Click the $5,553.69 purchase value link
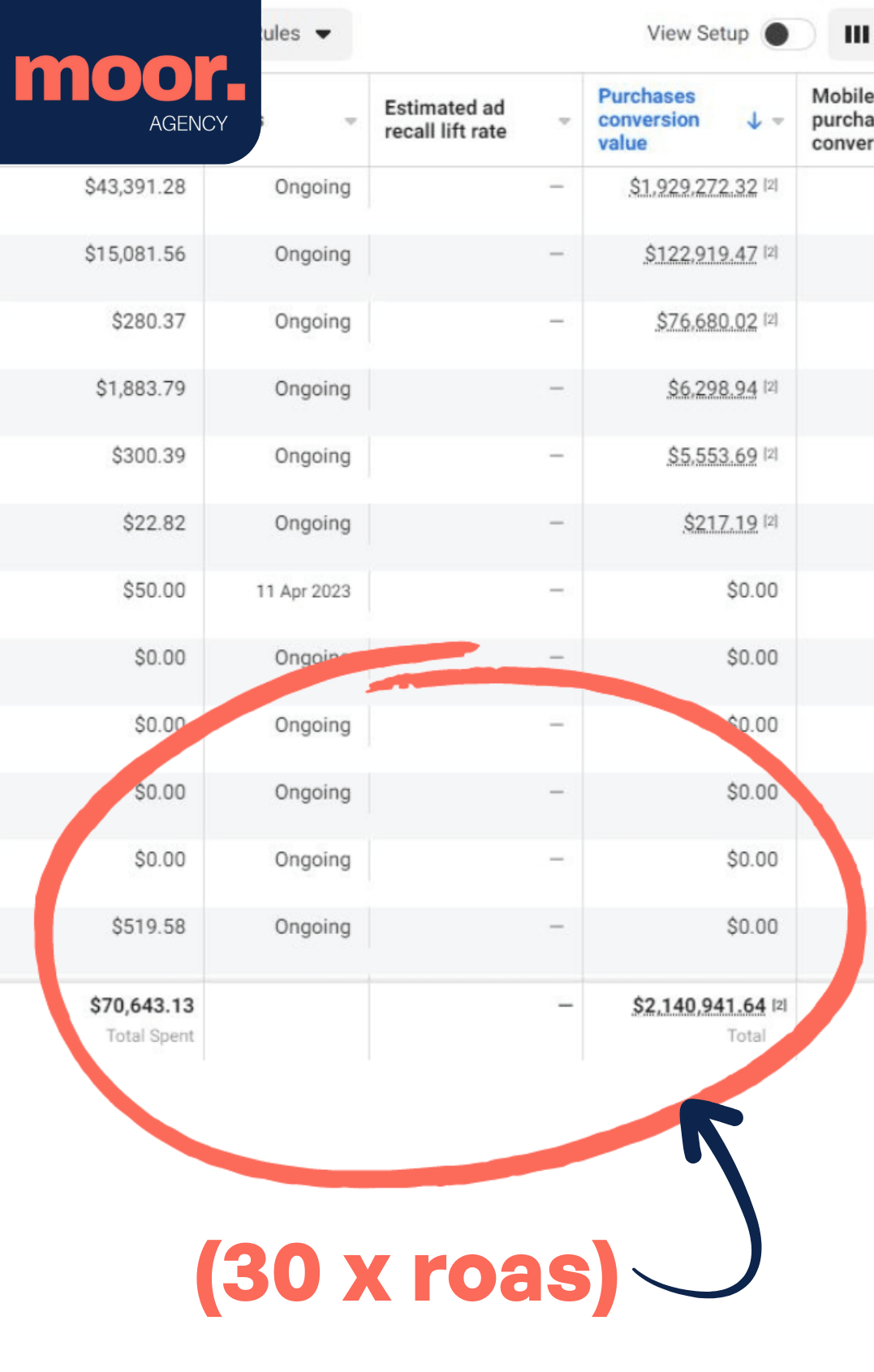 [712, 456]
